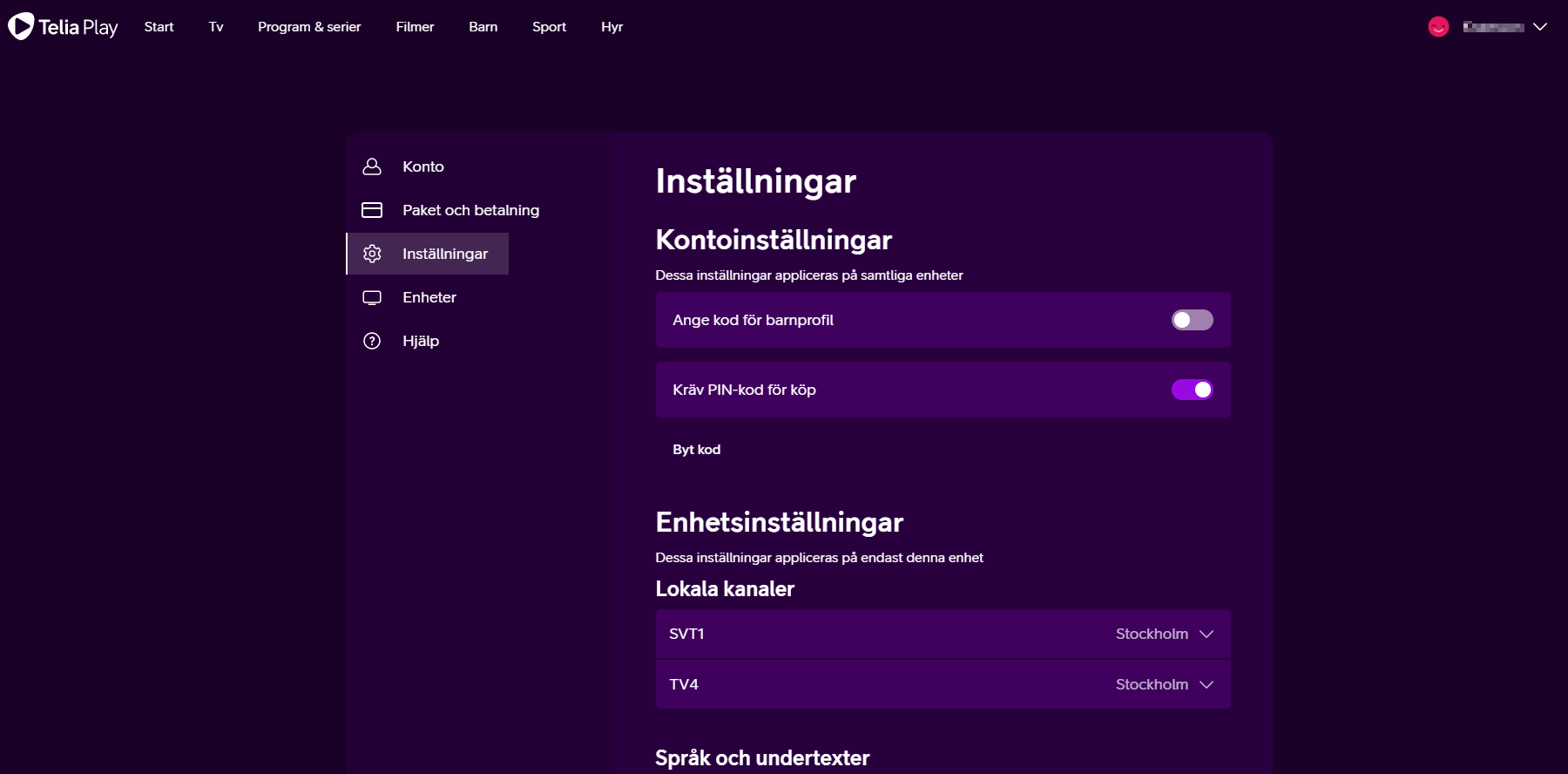Image resolution: width=1568 pixels, height=774 pixels.
Task: Go to the Sport section
Action: tap(549, 27)
